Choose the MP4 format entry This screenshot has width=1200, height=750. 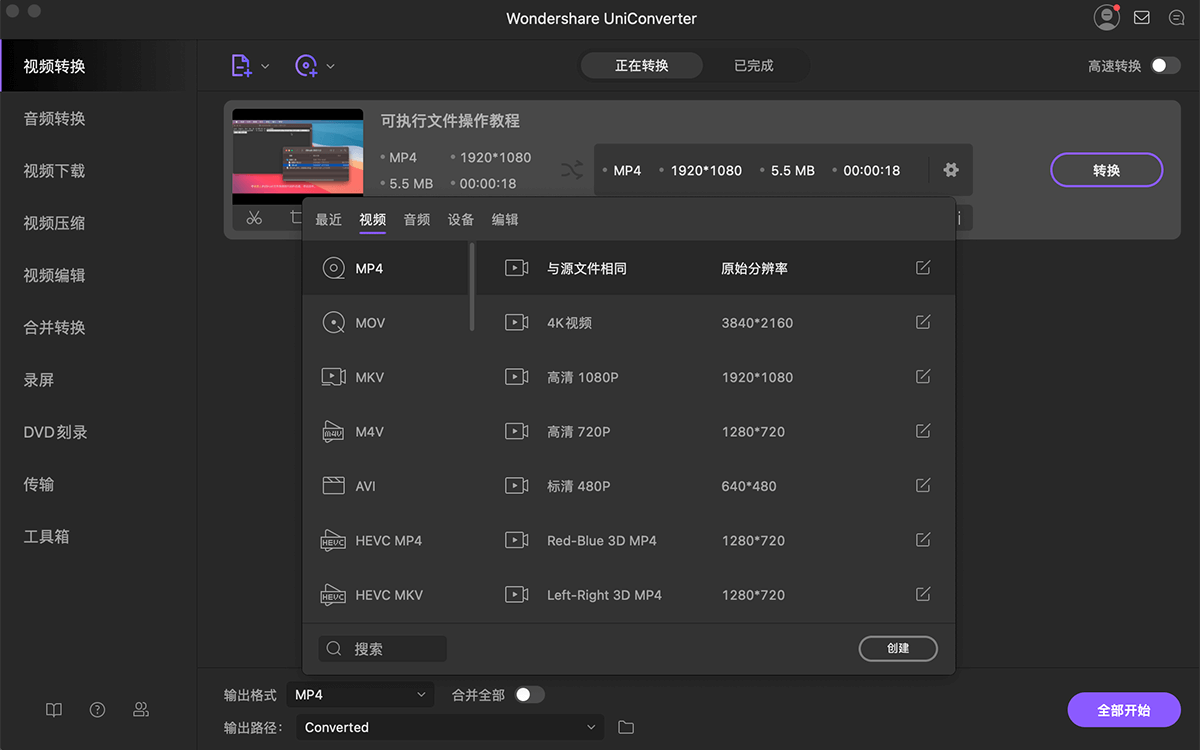[x=386, y=268]
